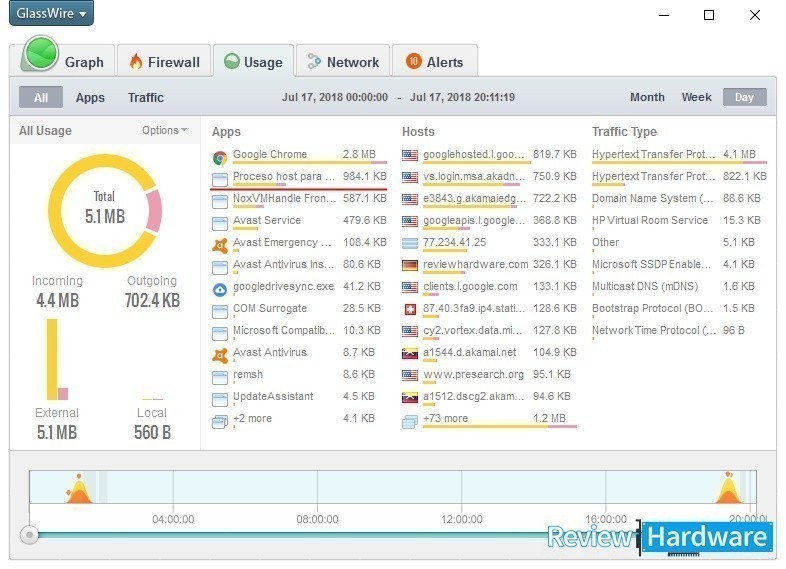The image size is (786, 569).
Task: Select the All usage filter
Action: pyautogui.click(x=41, y=97)
